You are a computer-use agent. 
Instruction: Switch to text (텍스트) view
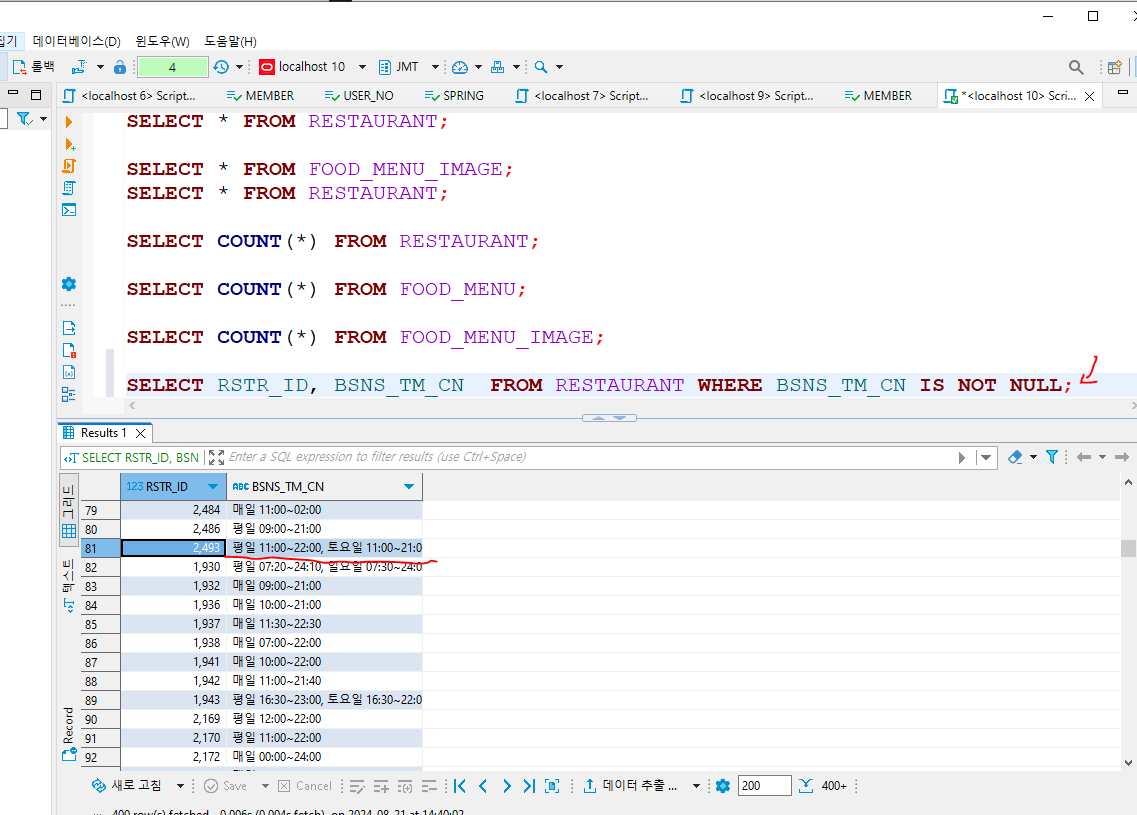(69, 587)
